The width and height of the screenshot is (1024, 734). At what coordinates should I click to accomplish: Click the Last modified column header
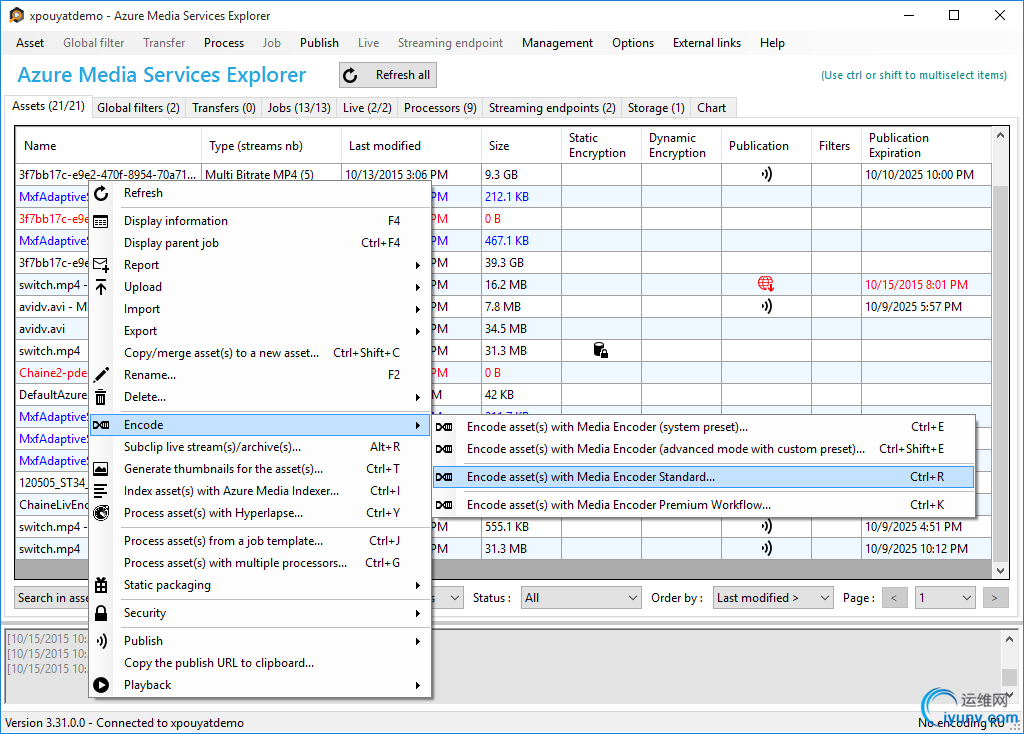coord(411,146)
